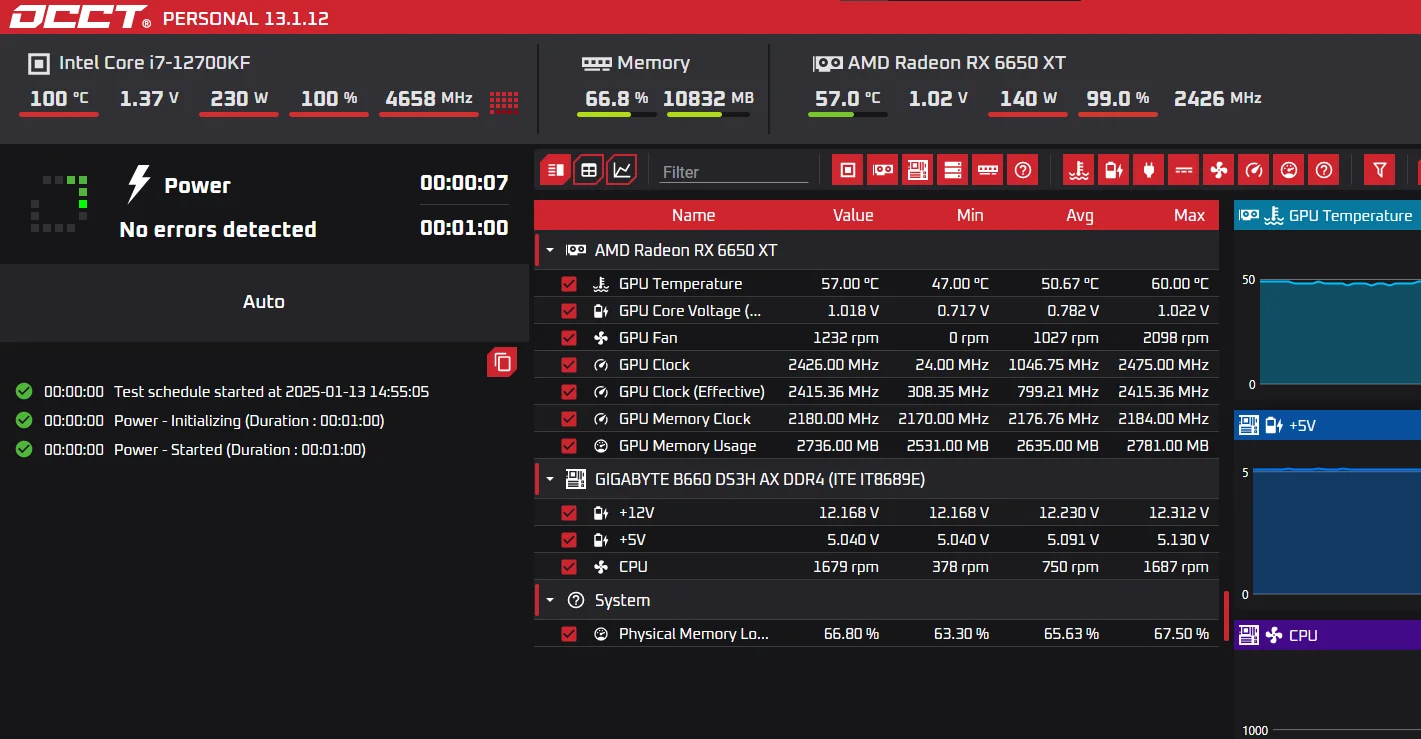Viewport: 1421px width, 739px height.
Task: Filter sensors by storage drive device icon
Action: pyautogui.click(x=952, y=170)
